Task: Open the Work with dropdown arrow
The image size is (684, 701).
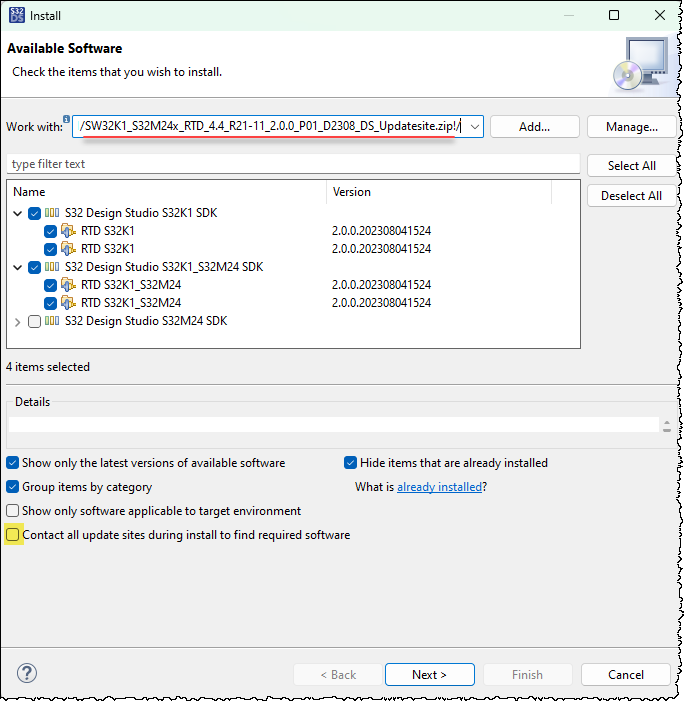Action: (475, 127)
